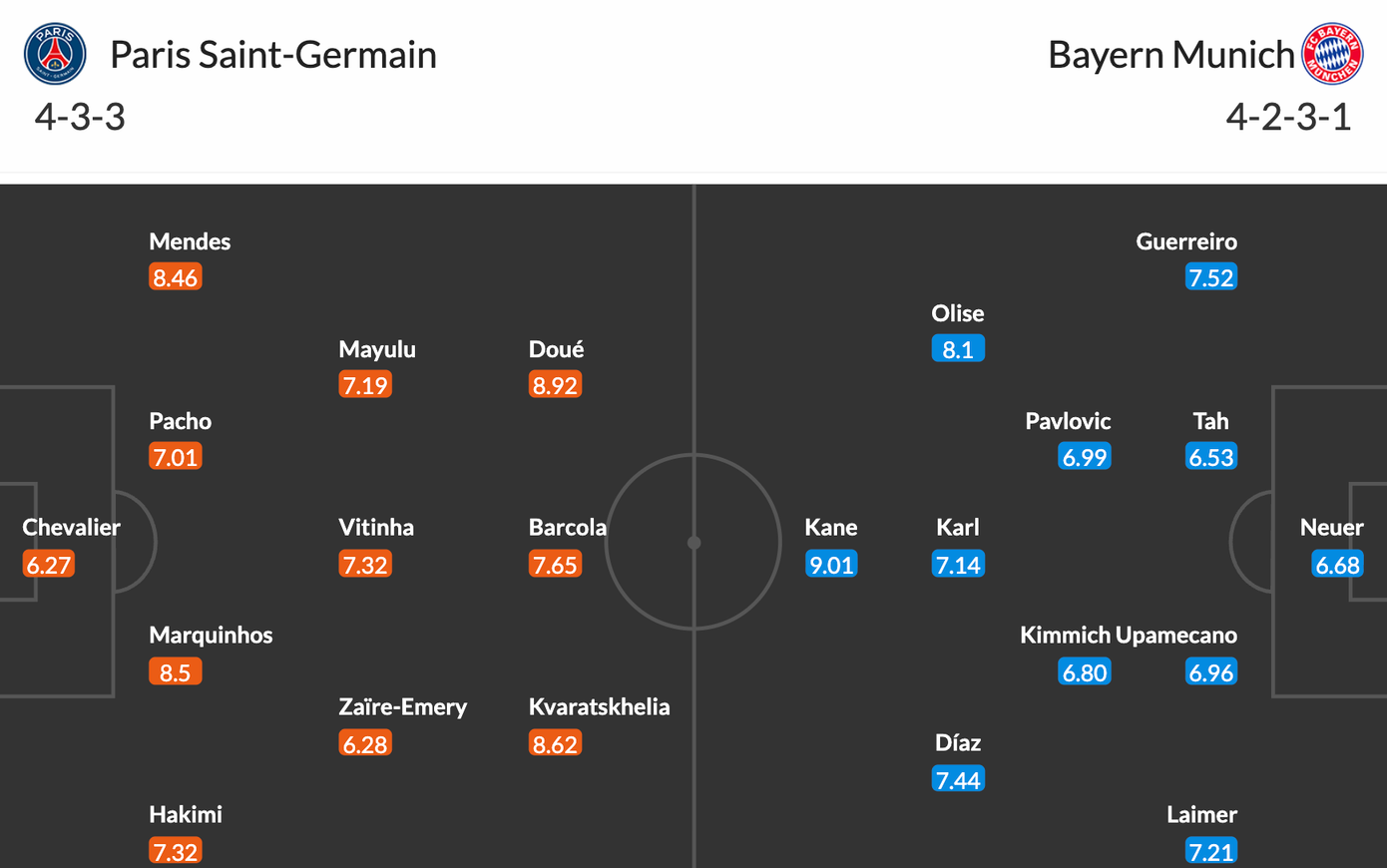The height and width of the screenshot is (868, 1387).
Task: Open Marquinhos's player details
Action: (211, 636)
